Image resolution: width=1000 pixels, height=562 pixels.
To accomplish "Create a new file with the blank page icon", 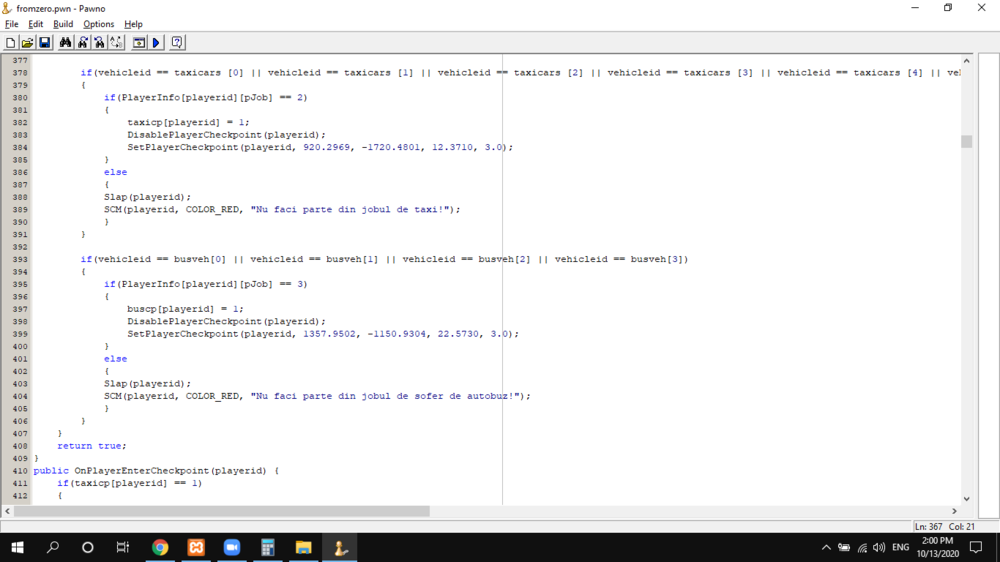I will point(10,43).
